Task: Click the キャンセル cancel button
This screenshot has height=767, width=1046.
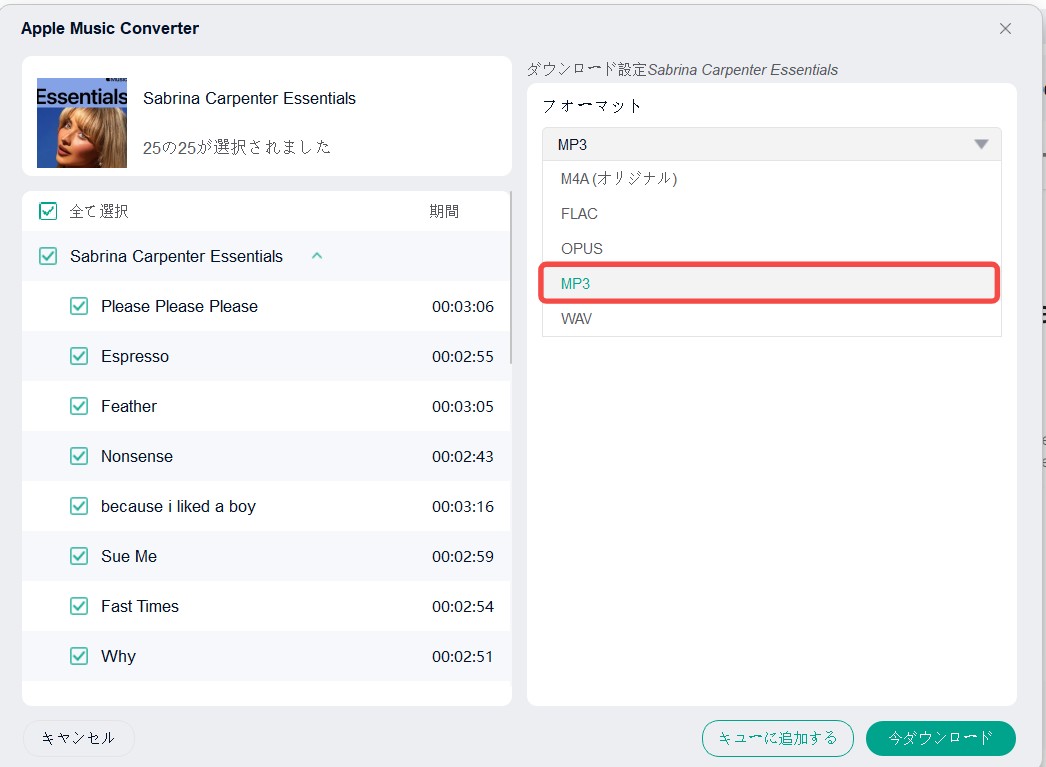Action: pos(79,738)
